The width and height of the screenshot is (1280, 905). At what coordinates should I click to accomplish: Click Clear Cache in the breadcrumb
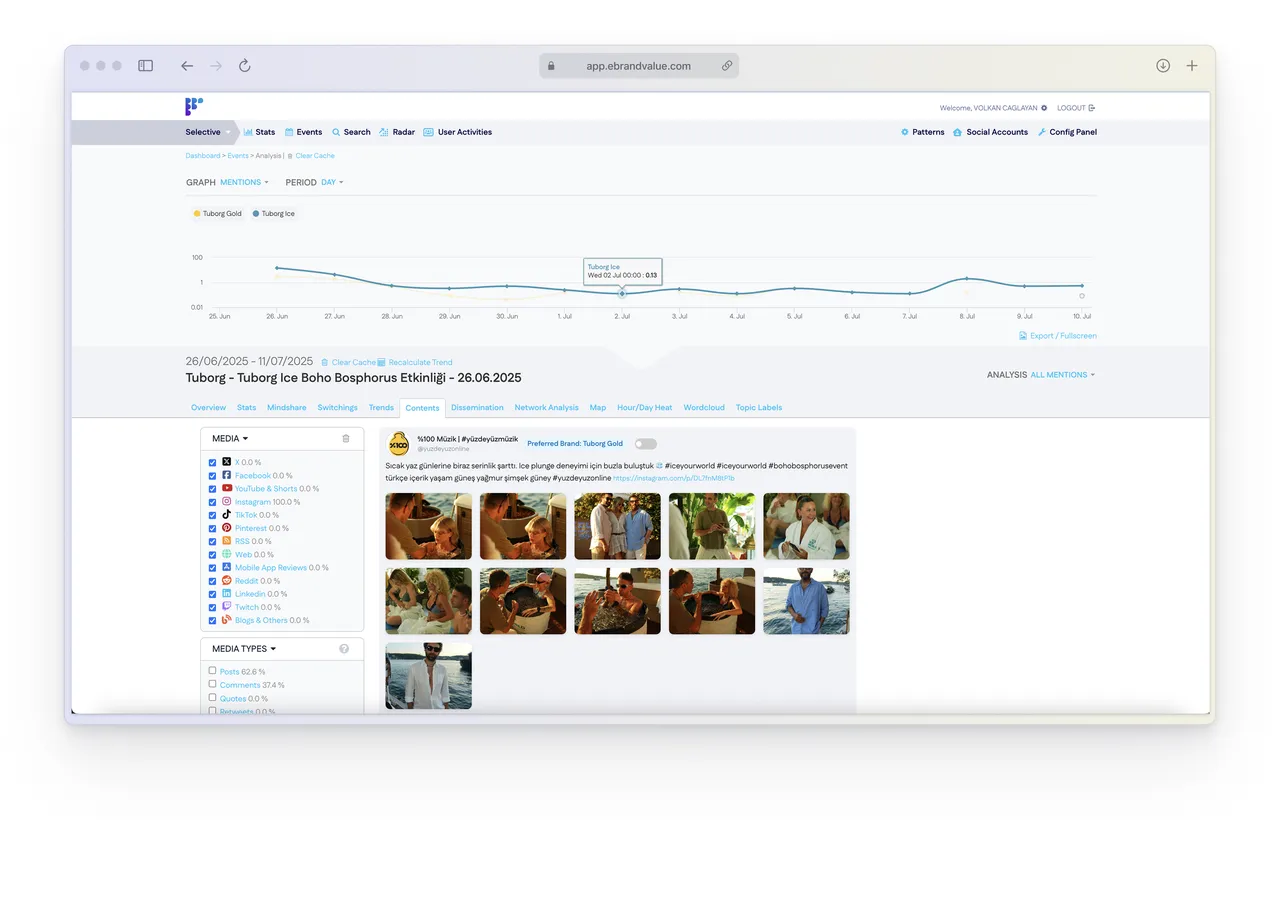315,156
